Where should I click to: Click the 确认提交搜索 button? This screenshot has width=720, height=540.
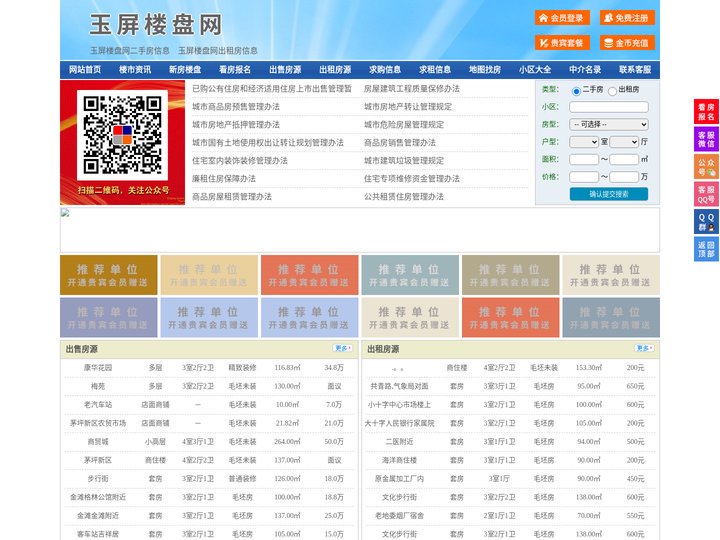click(x=609, y=194)
